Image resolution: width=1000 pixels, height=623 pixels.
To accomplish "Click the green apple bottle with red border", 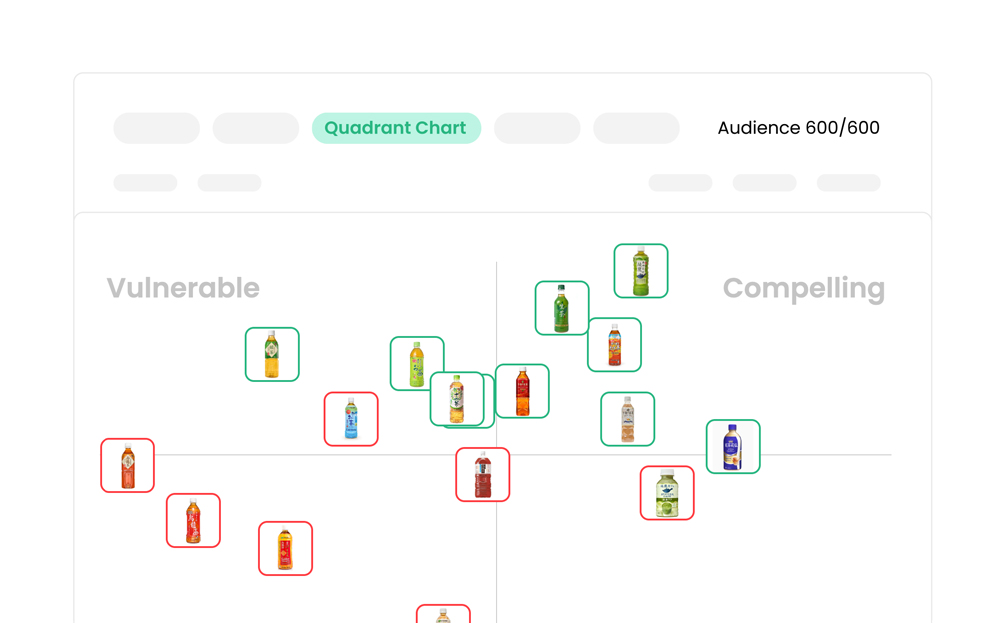I will 667,493.
